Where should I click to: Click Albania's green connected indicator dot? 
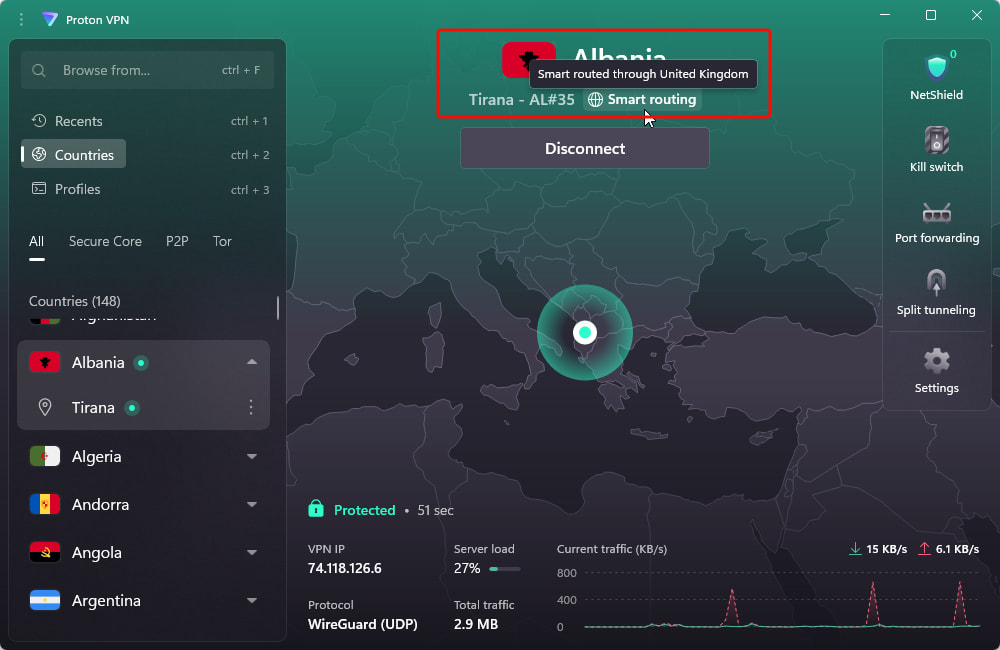tap(141, 363)
